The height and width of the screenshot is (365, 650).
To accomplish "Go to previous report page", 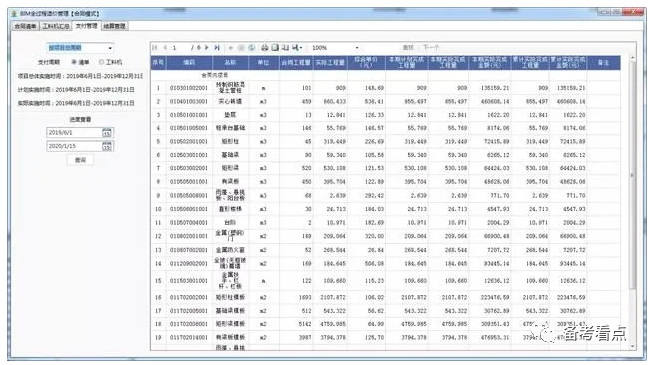I will 165,48.
